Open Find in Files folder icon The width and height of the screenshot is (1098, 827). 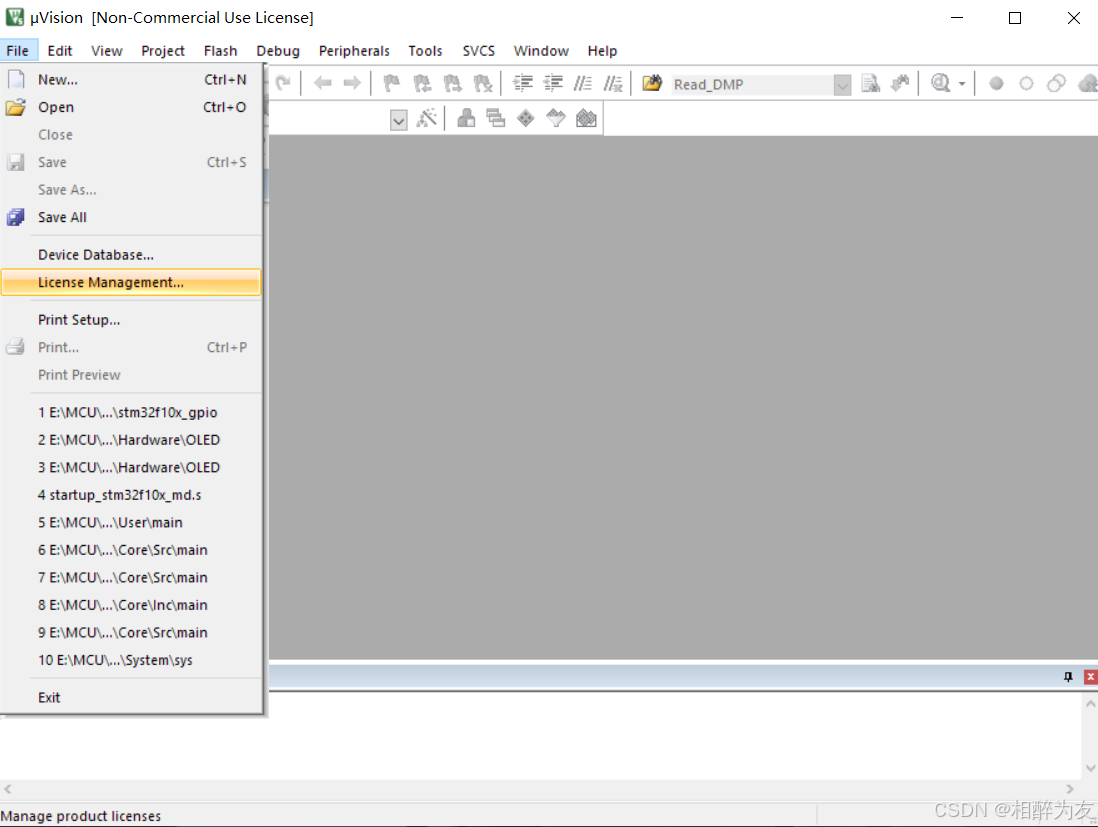(653, 83)
